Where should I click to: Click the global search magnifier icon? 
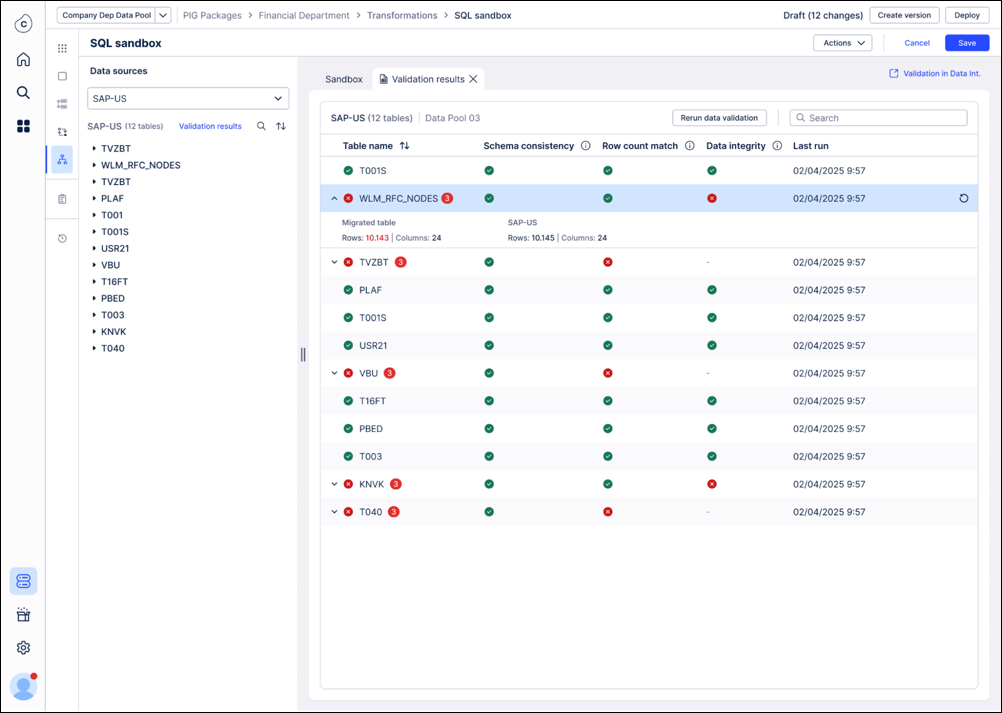click(x=23, y=92)
